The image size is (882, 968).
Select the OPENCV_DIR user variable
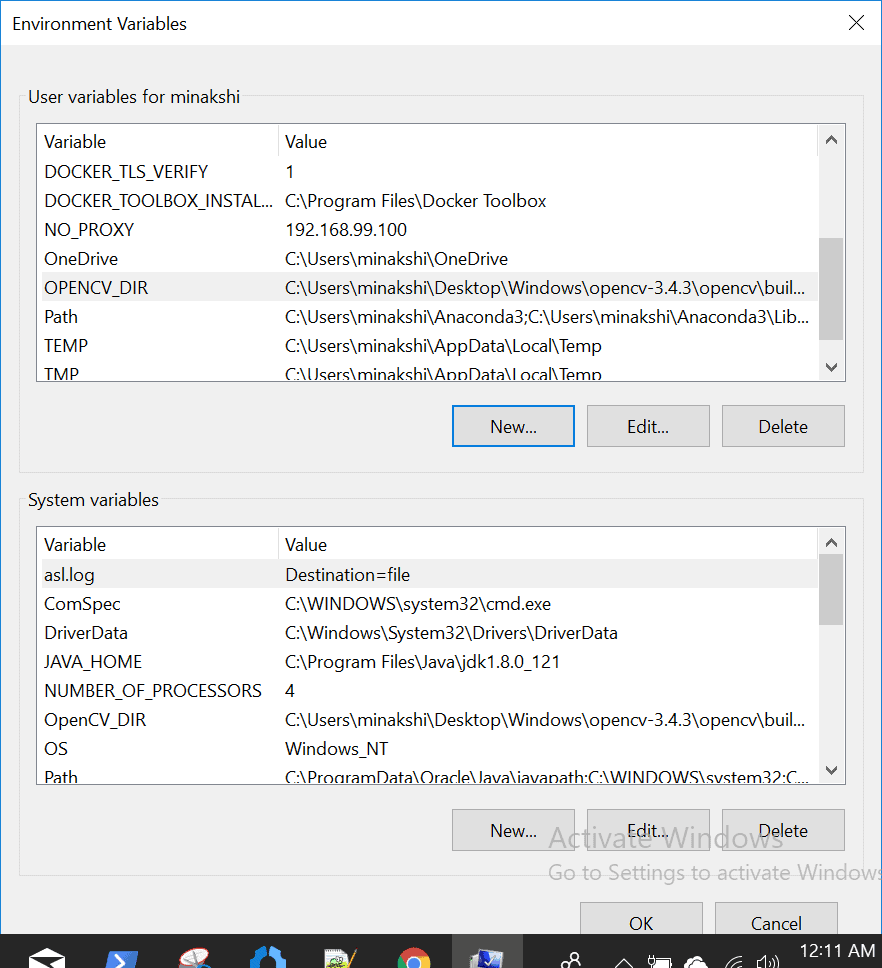click(430, 287)
